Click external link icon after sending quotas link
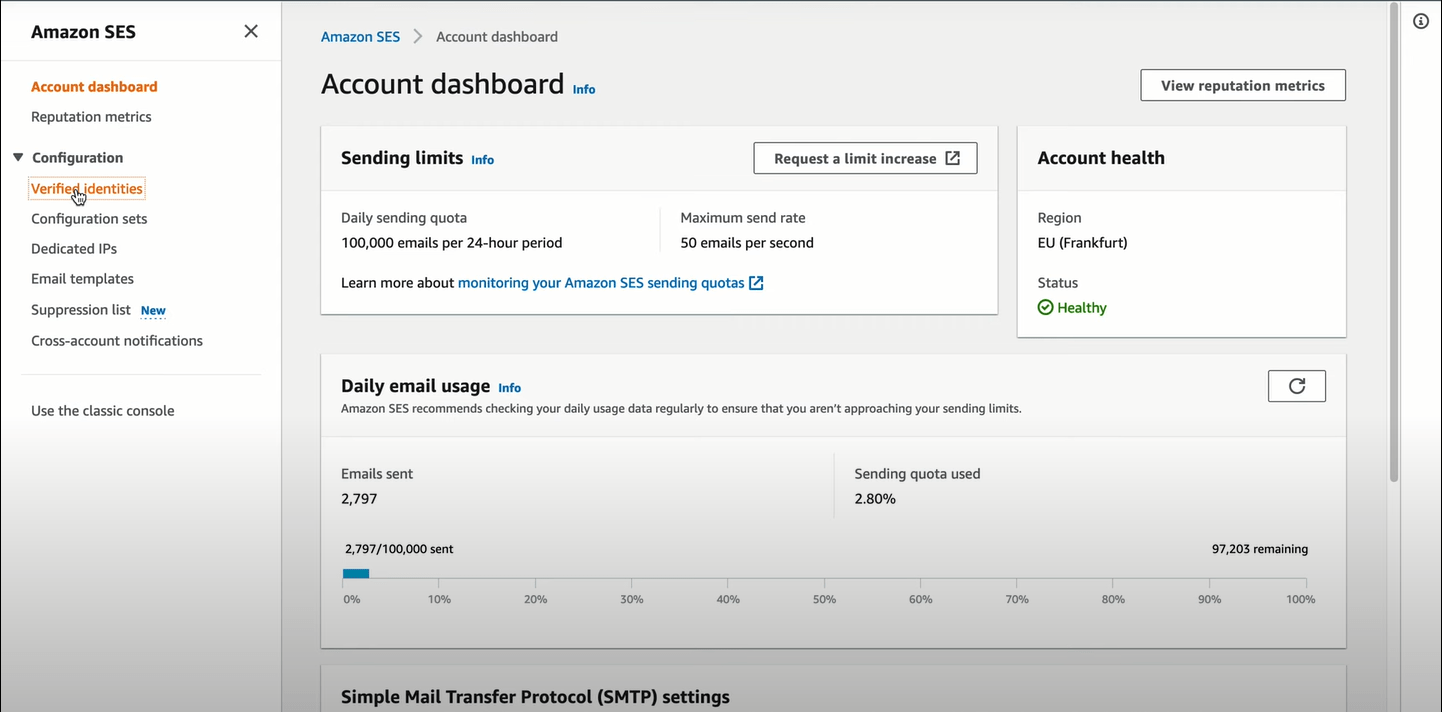1442x712 pixels. 757,283
